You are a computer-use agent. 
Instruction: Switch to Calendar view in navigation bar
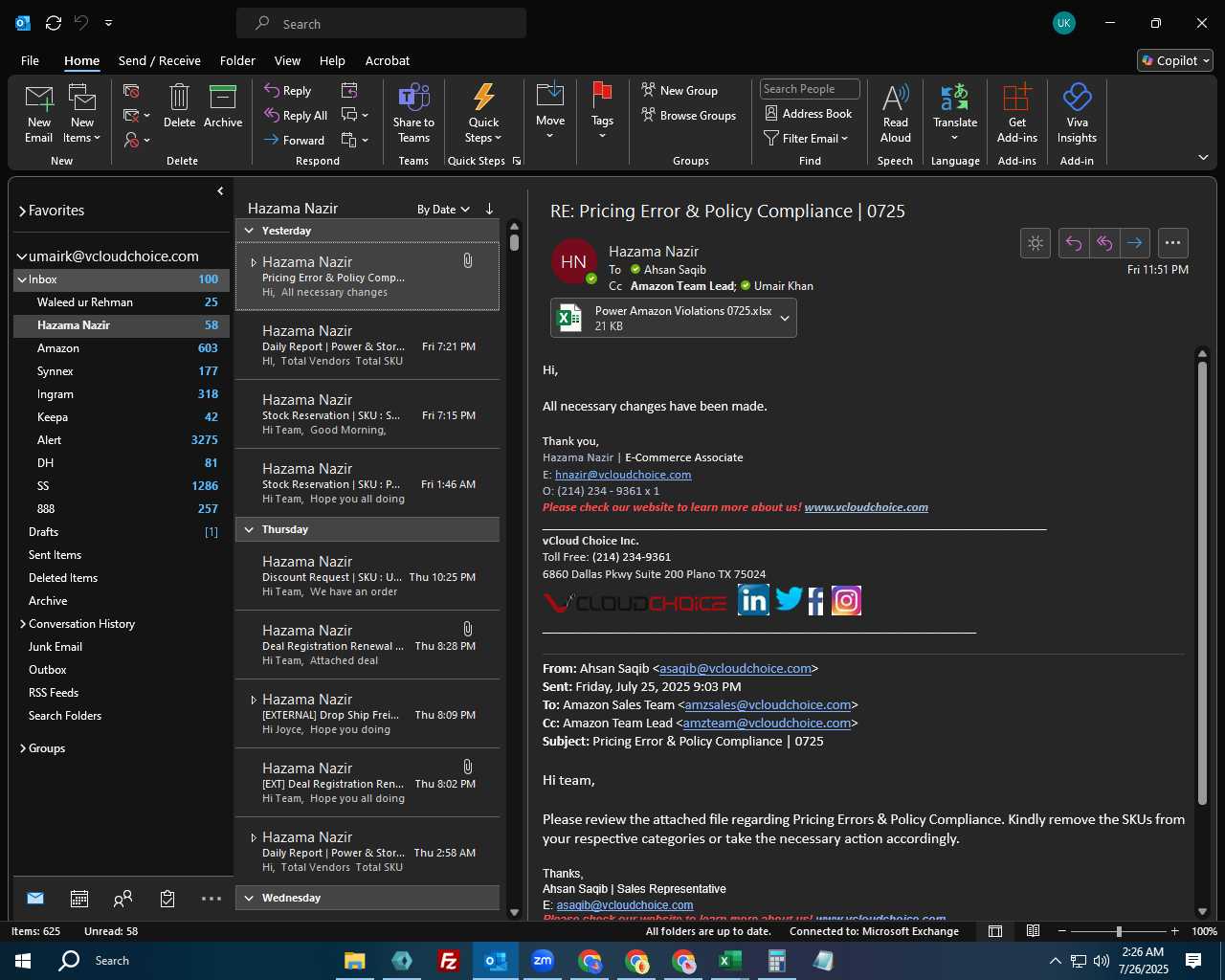[x=79, y=899]
